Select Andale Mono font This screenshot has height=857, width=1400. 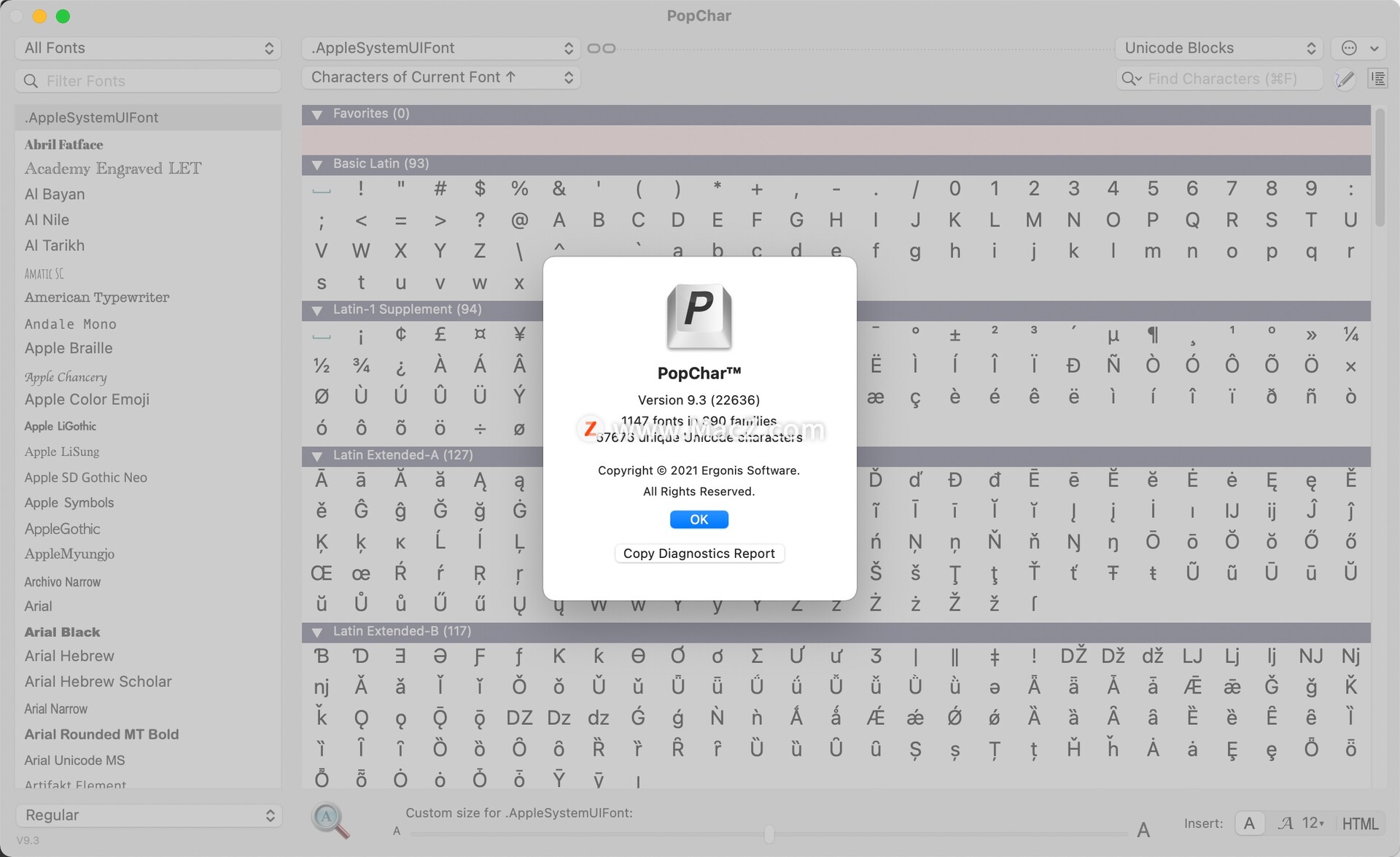coord(71,324)
